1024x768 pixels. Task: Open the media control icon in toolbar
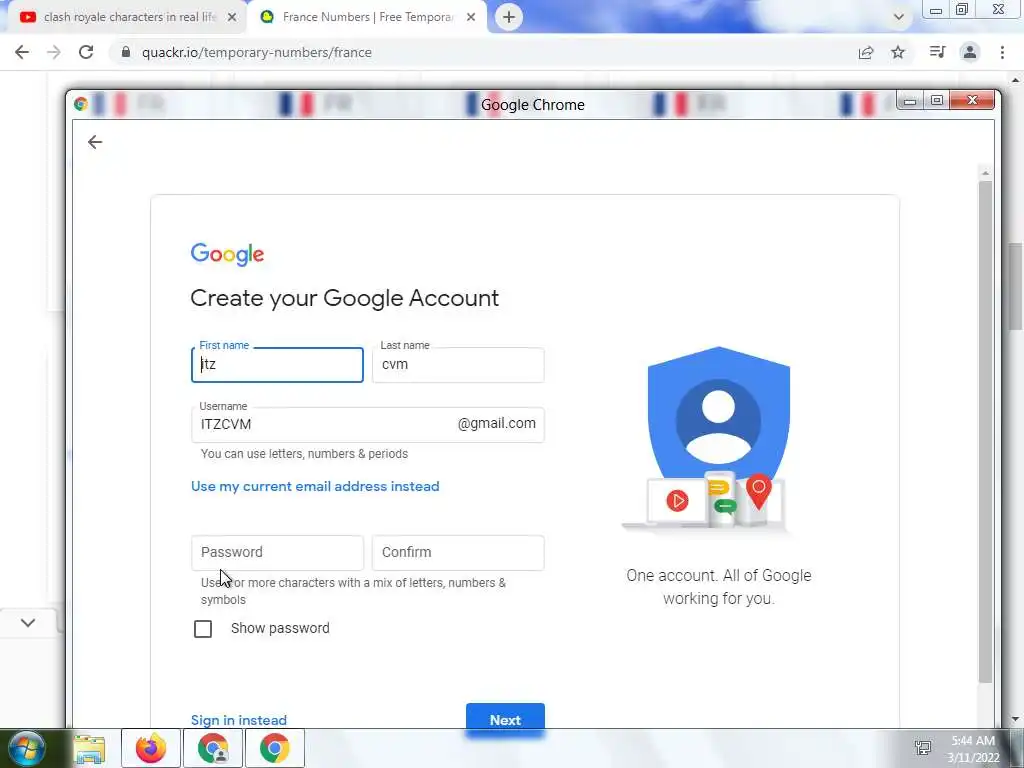click(937, 52)
